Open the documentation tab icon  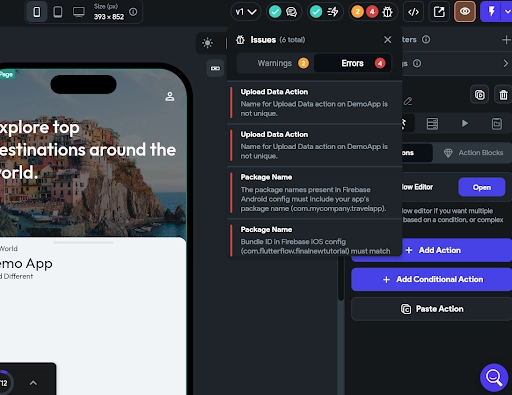pyautogui.click(x=497, y=124)
